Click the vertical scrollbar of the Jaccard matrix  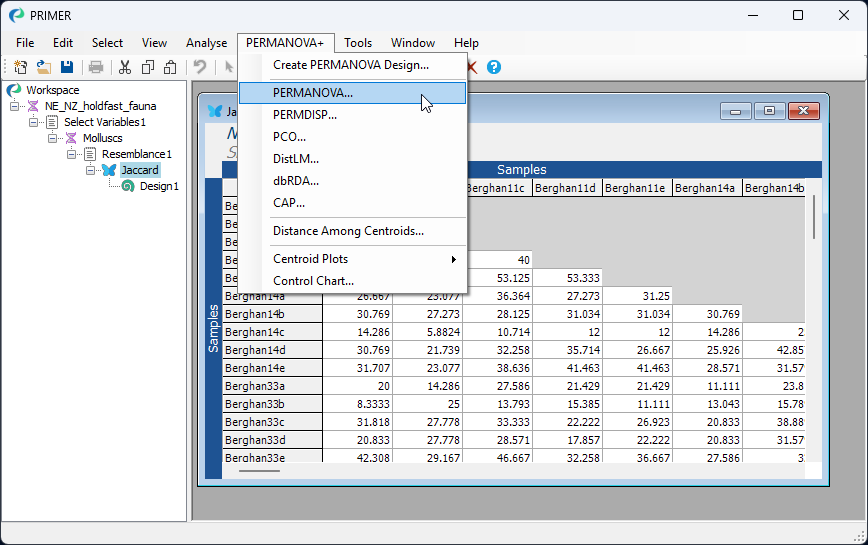click(x=813, y=217)
